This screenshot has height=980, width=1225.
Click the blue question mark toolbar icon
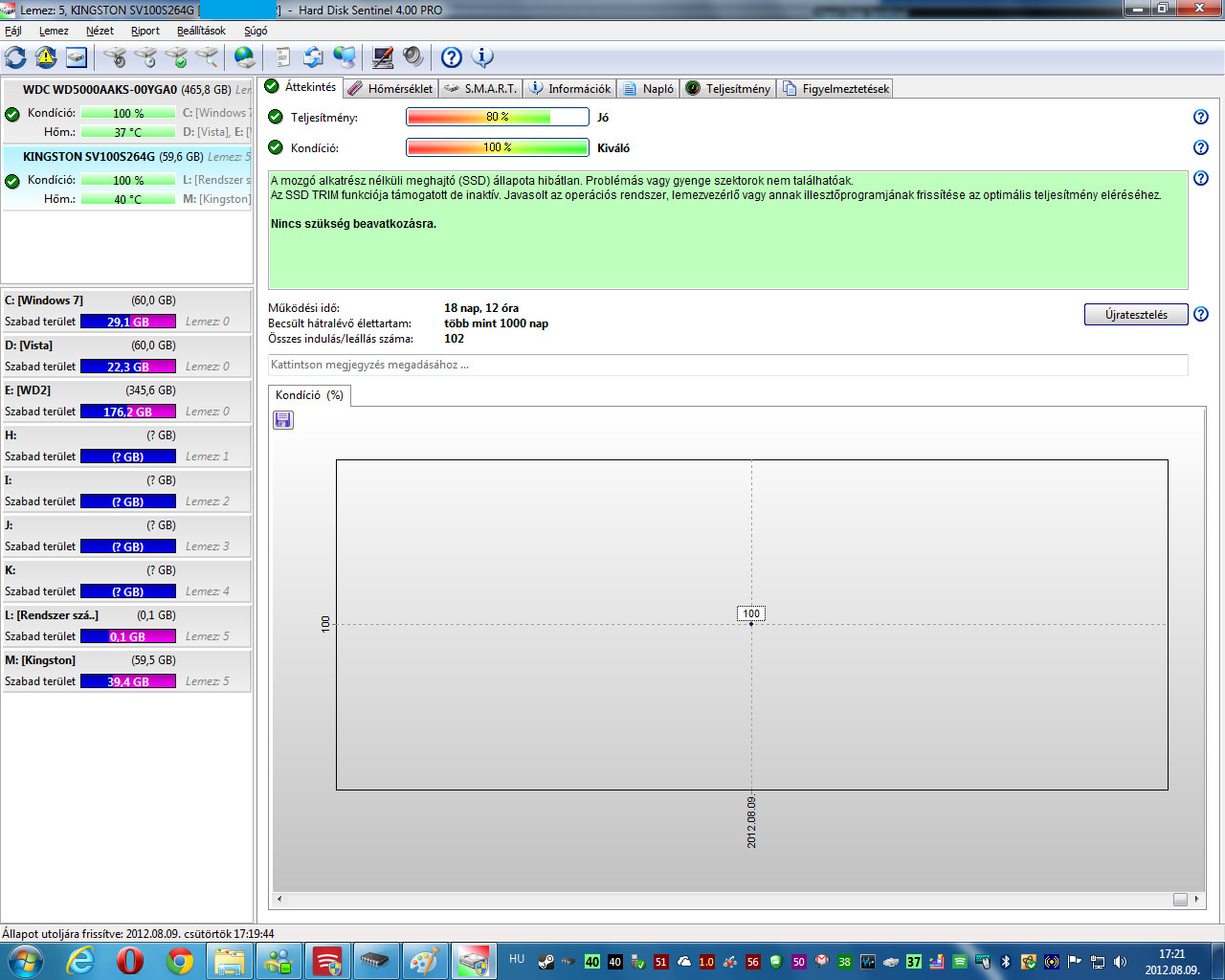click(452, 57)
